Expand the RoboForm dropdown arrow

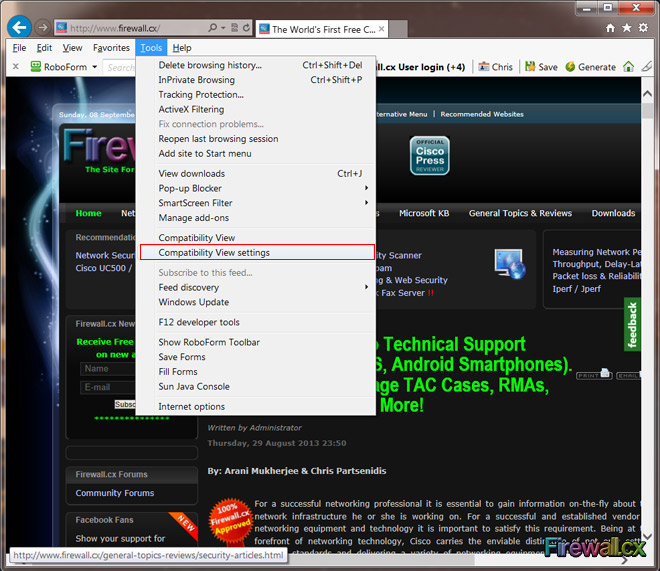(95, 66)
